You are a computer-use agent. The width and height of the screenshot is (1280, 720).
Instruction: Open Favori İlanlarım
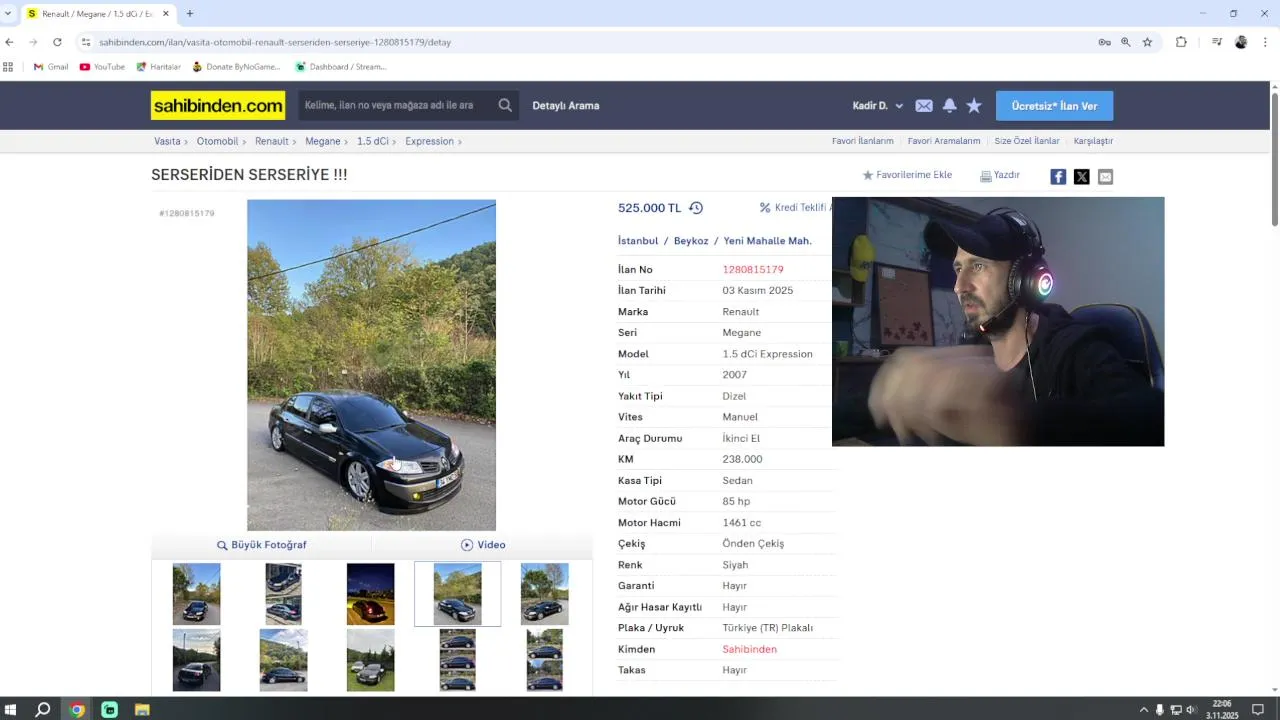(x=862, y=141)
